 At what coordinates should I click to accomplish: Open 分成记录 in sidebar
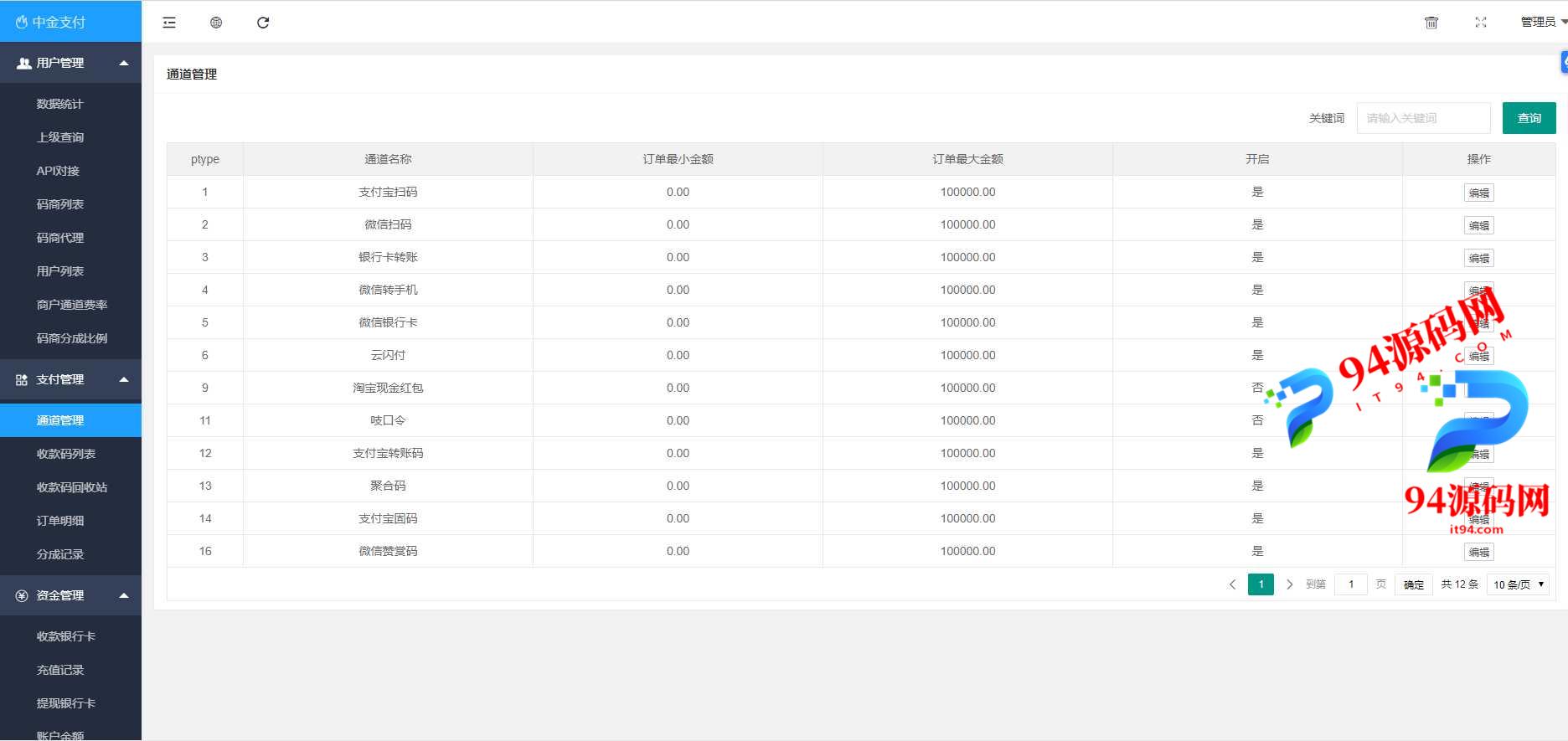(60, 554)
